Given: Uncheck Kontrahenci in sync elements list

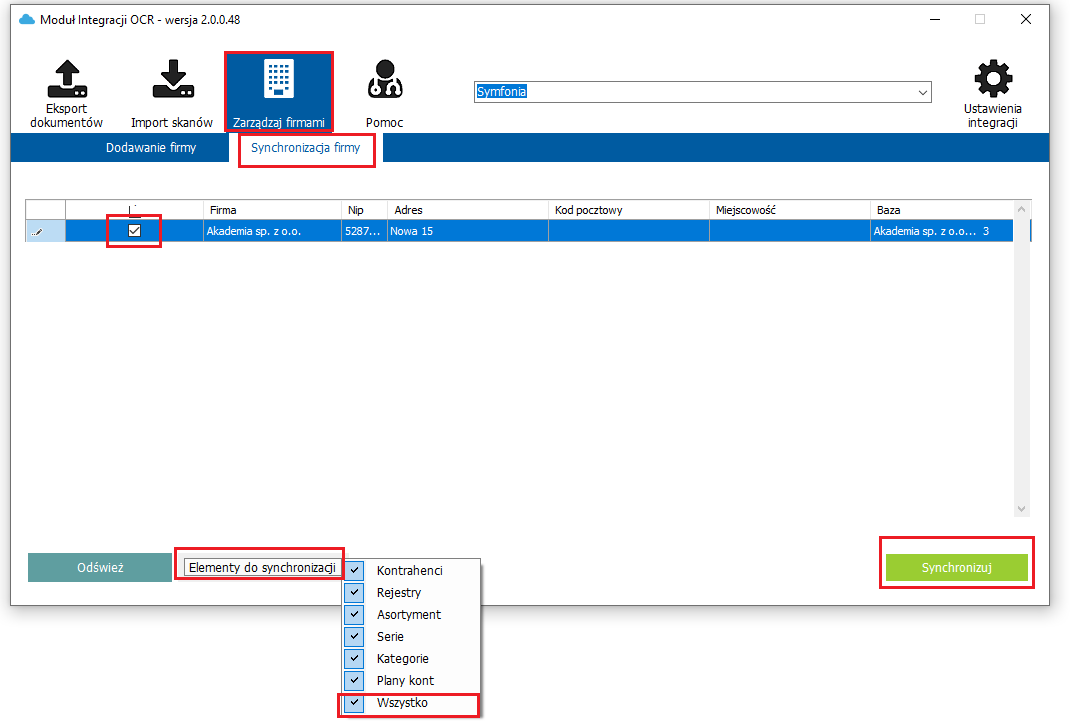Looking at the screenshot, I should tap(354, 570).
